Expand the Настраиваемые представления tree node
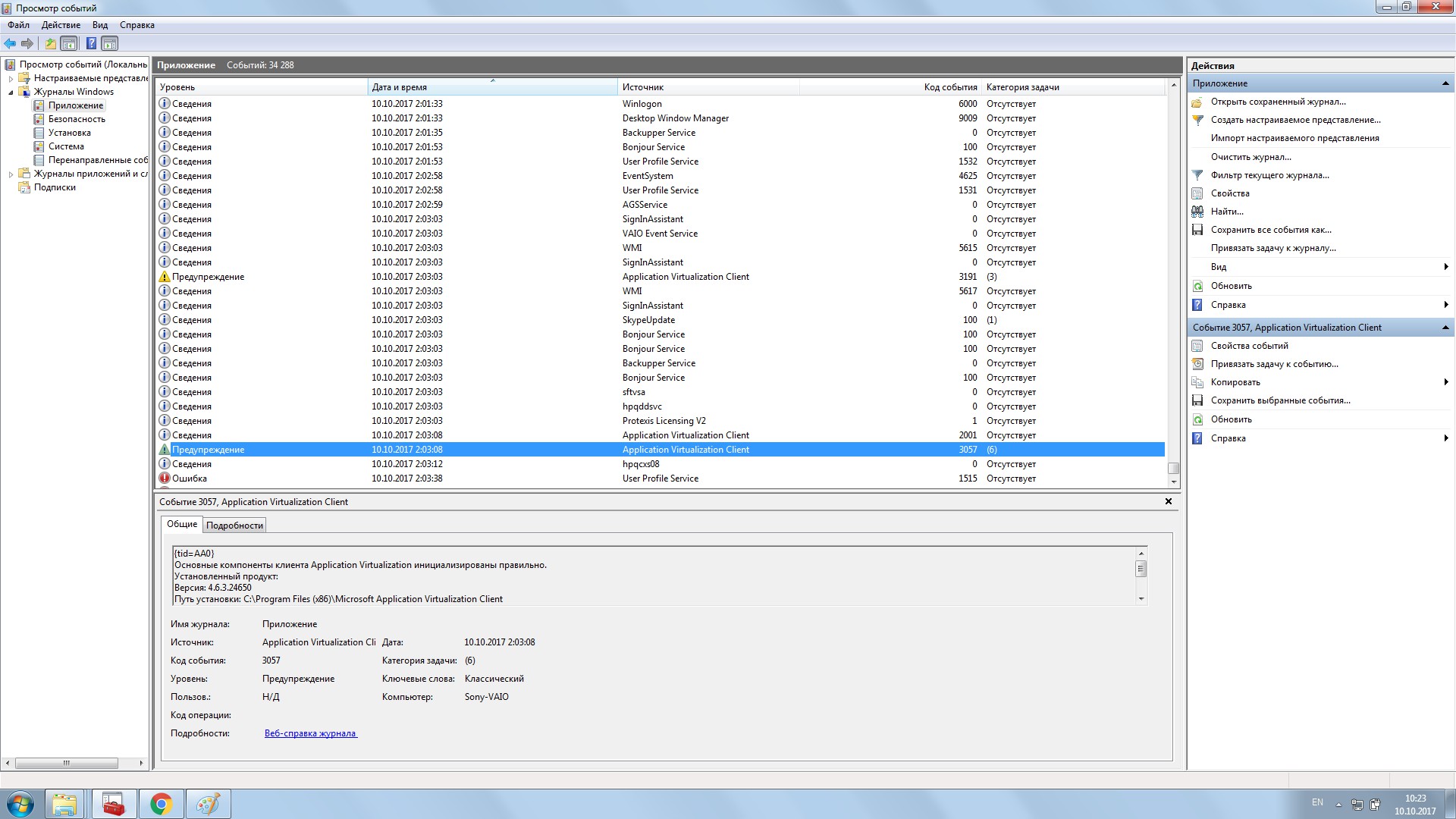This screenshot has height=819, width=1456. click(x=11, y=78)
